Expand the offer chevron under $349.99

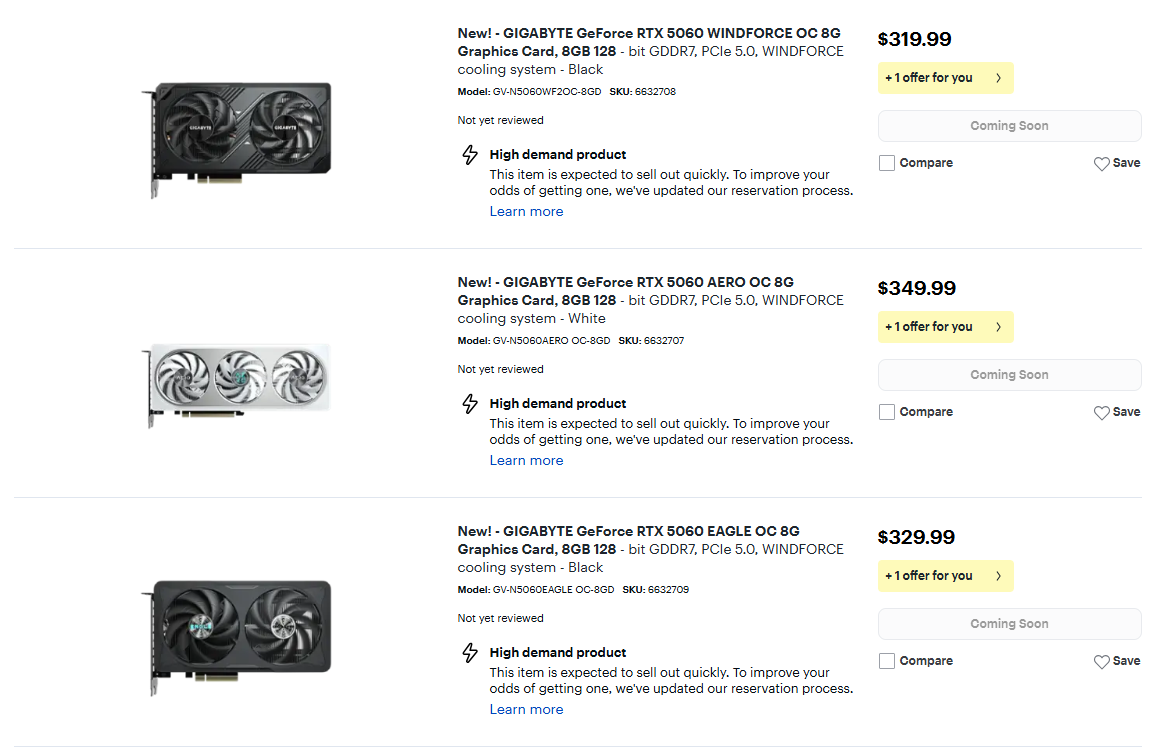point(998,327)
